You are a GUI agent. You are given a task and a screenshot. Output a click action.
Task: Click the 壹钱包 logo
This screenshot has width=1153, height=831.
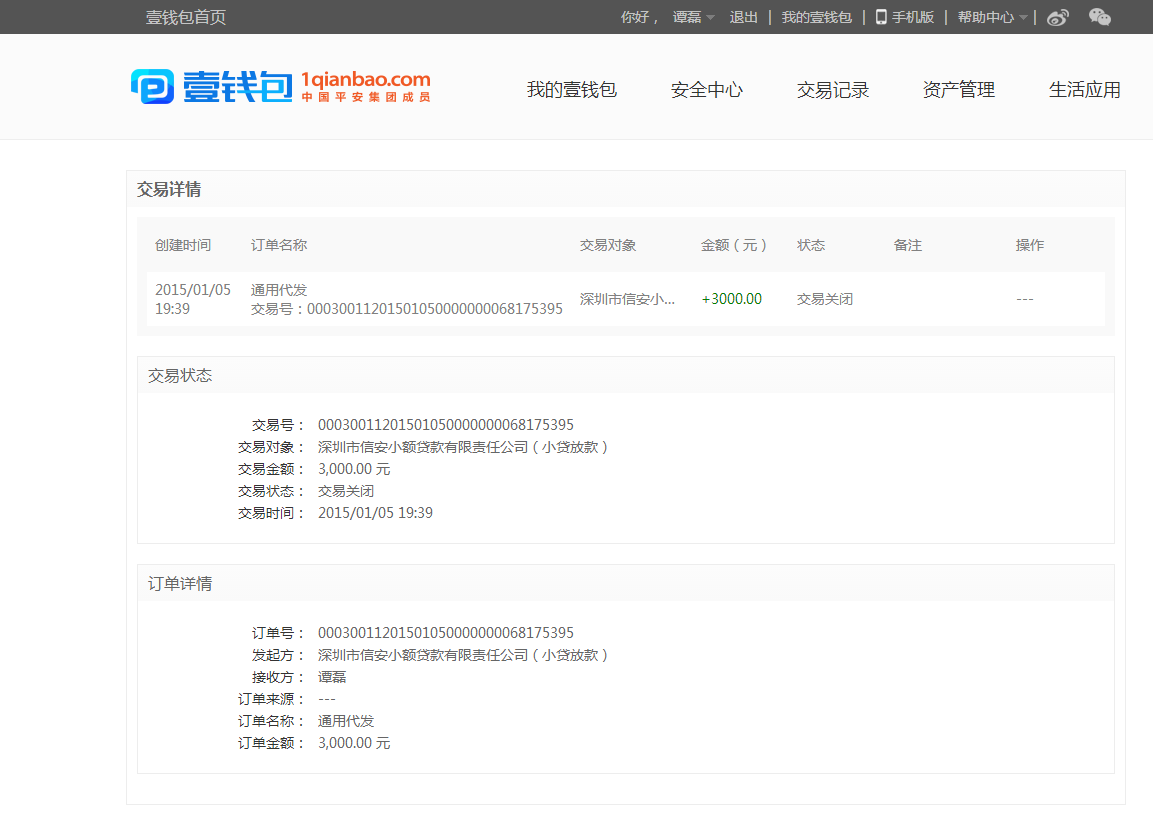click(212, 87)
